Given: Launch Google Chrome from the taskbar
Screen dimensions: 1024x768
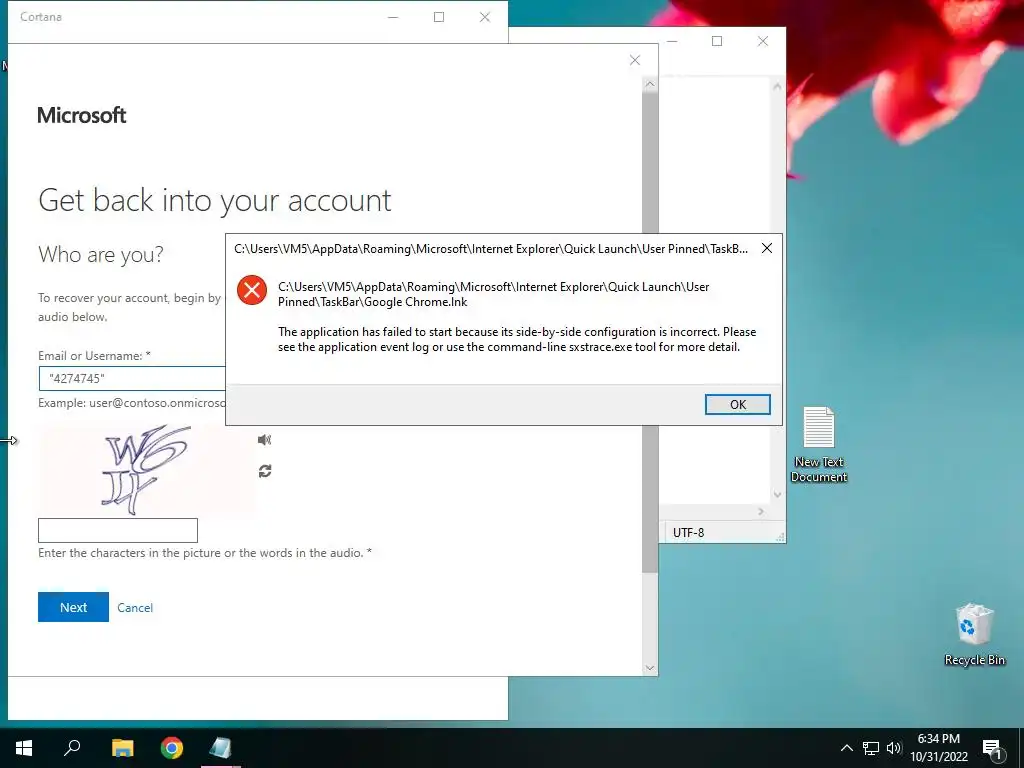Looking at the screenshot, I should click(172, 748).
